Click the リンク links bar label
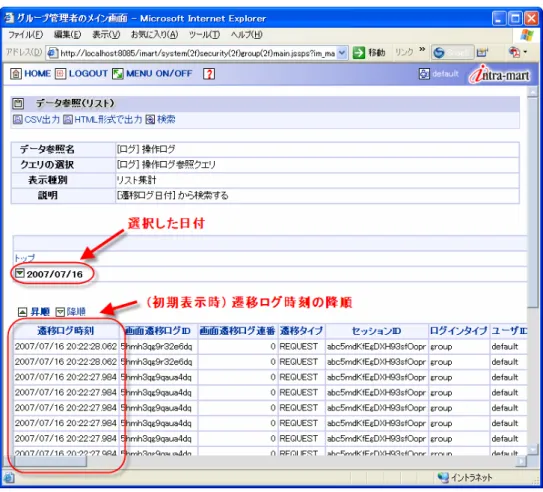This screenshot has width=543, height=492. [404, 53]
